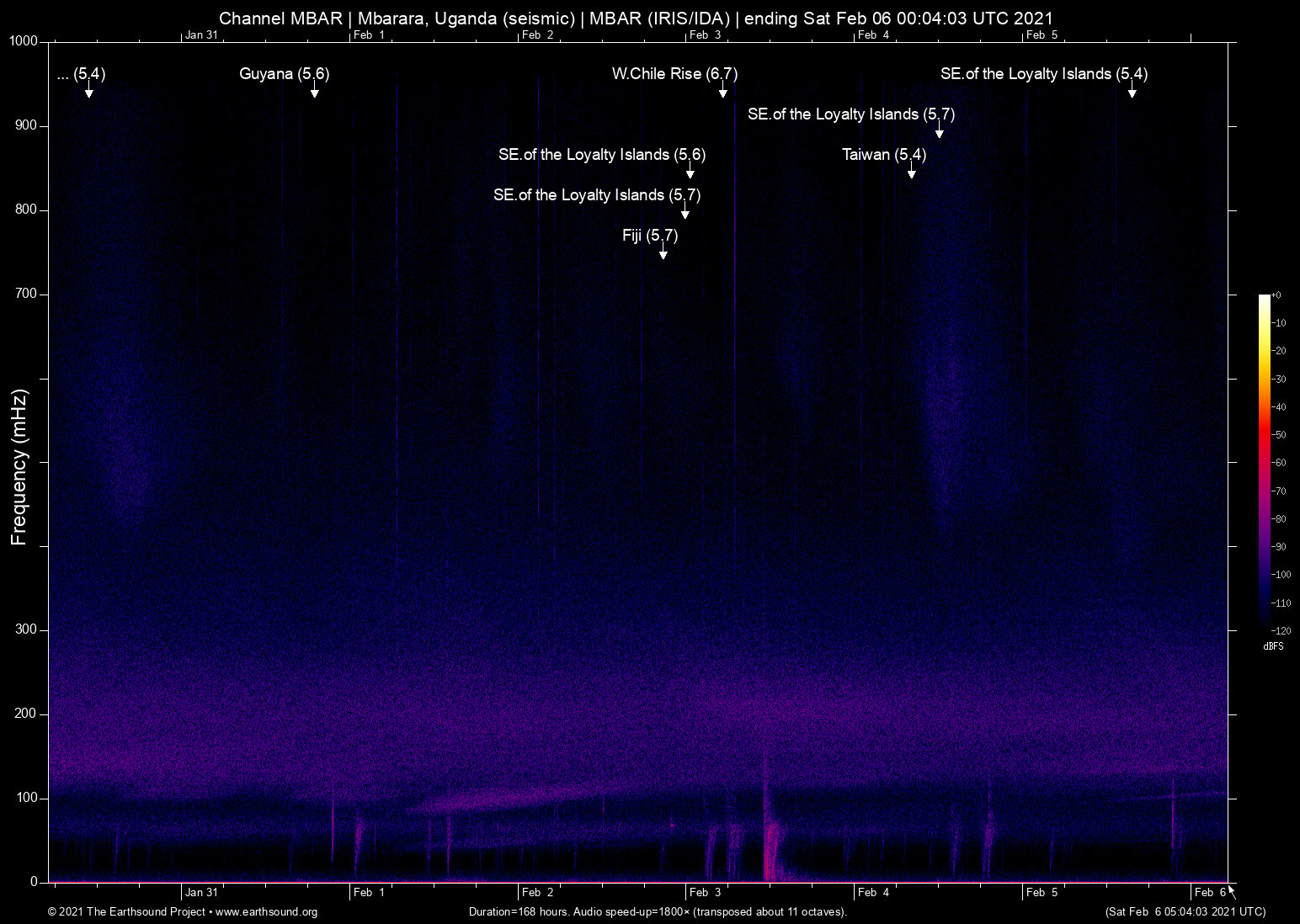Open the www.earthsound.org footer link
This screenshot has width=1300, height=924.
click(266, 912)
